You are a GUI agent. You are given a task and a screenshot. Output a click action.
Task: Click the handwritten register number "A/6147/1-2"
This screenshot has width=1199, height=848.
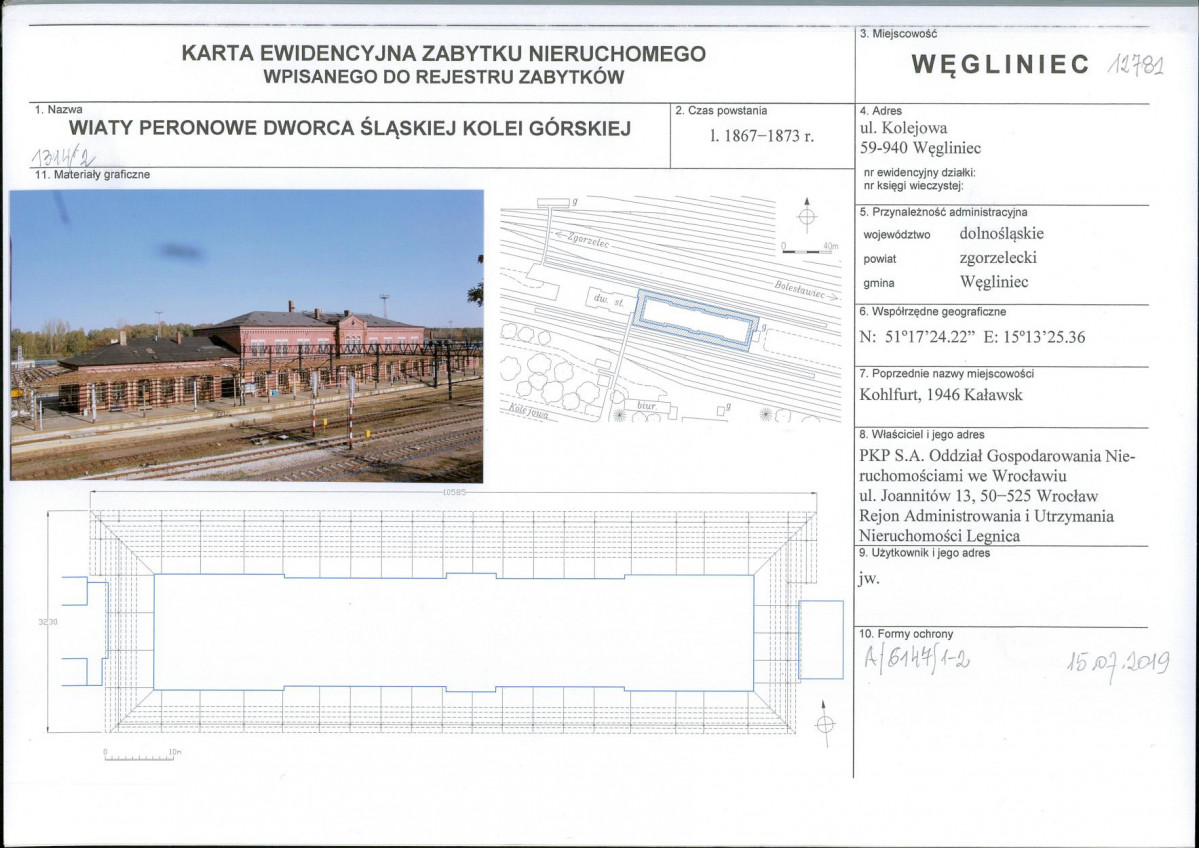click(x=917, y=660)
